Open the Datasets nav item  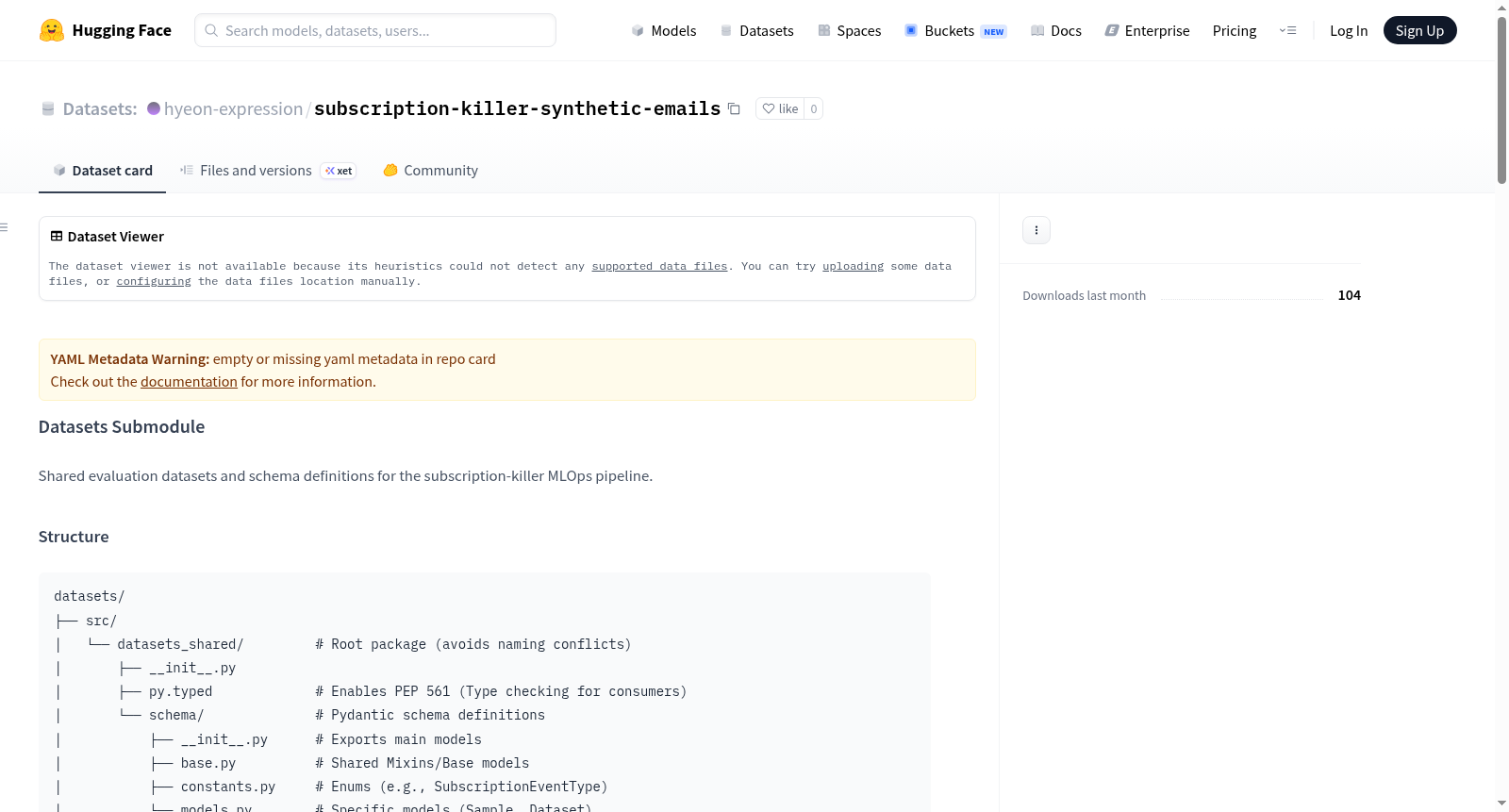pos(757,30)
